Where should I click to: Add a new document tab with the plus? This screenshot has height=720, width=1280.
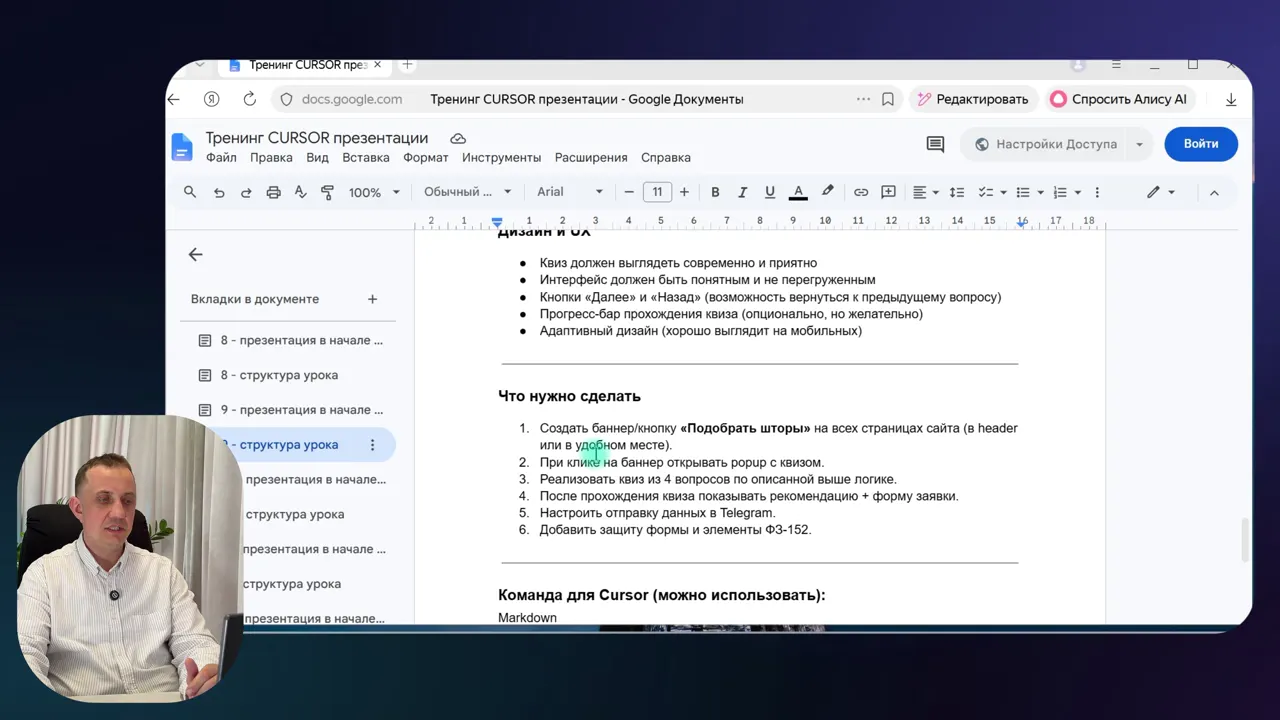click(372, 299)
